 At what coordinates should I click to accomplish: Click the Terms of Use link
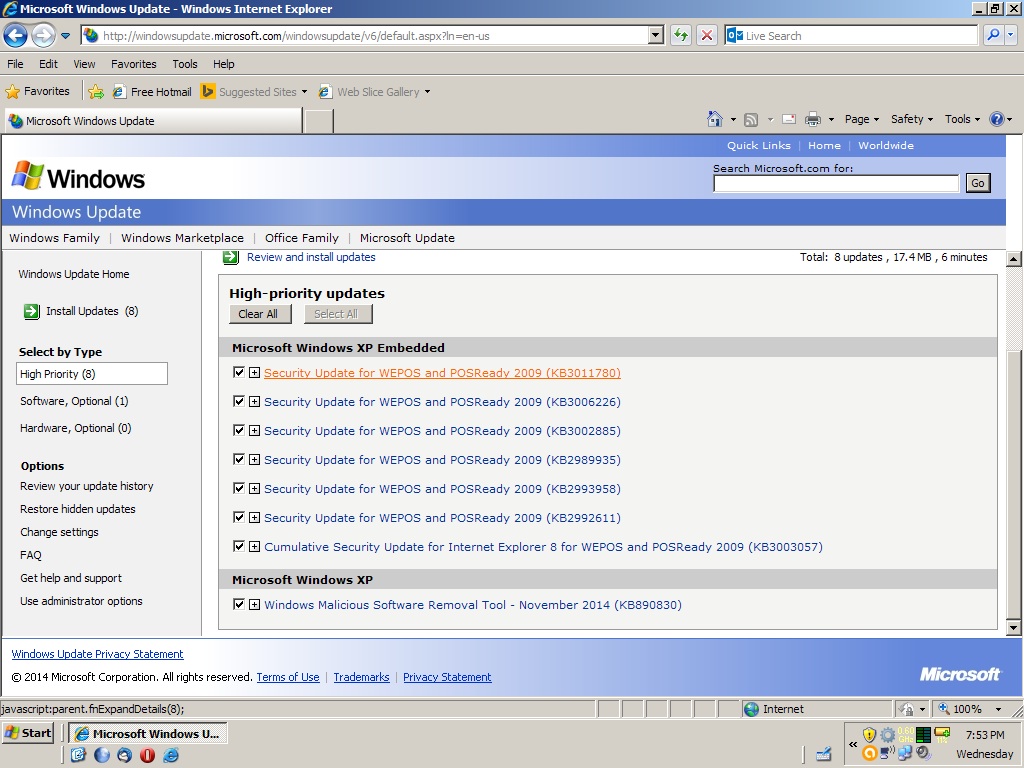click(x=288, y=677)
